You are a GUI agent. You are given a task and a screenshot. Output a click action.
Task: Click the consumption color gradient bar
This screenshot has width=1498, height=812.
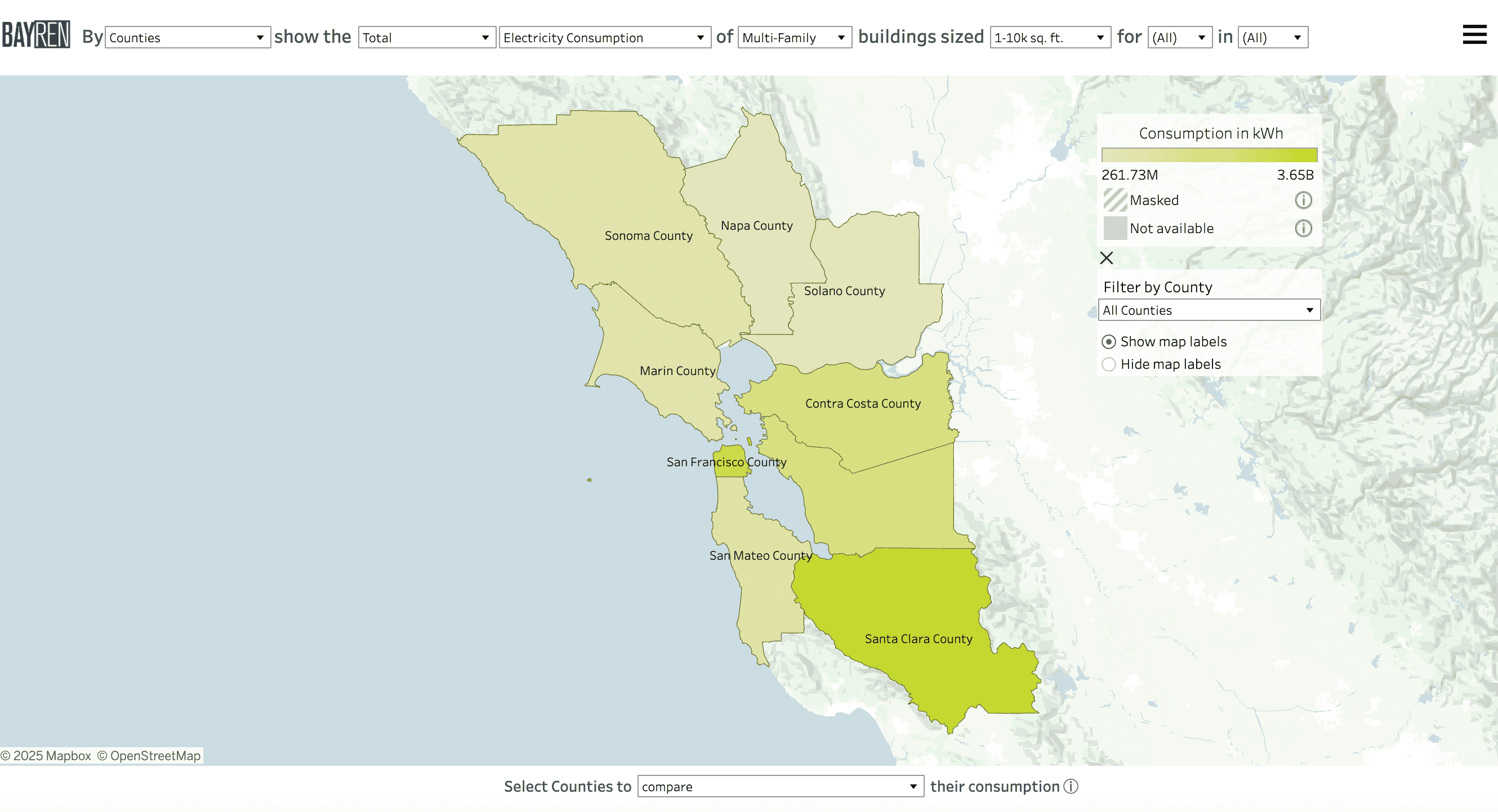(x=1209, y=155)
